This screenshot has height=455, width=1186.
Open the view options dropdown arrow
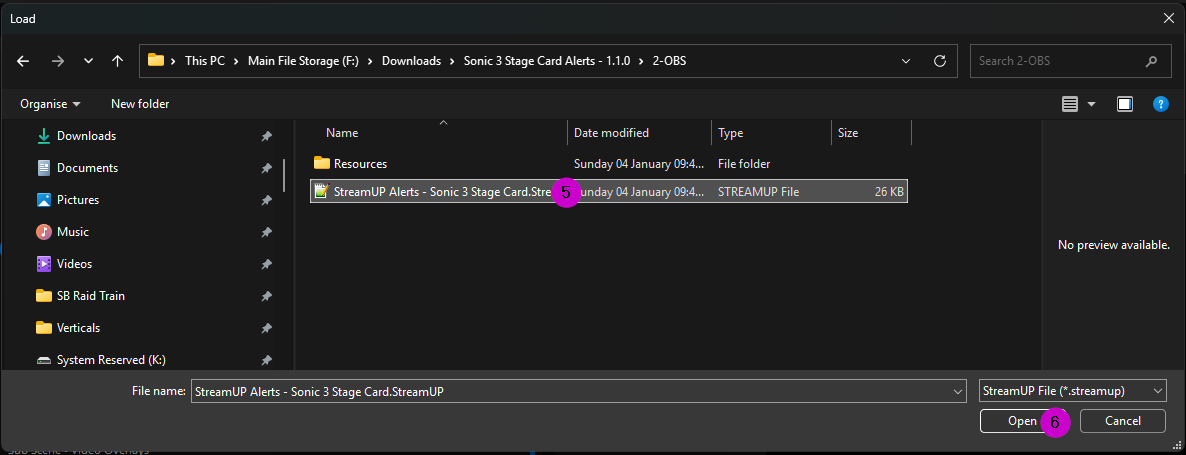pyautogui.click(x=1091, y=104)
